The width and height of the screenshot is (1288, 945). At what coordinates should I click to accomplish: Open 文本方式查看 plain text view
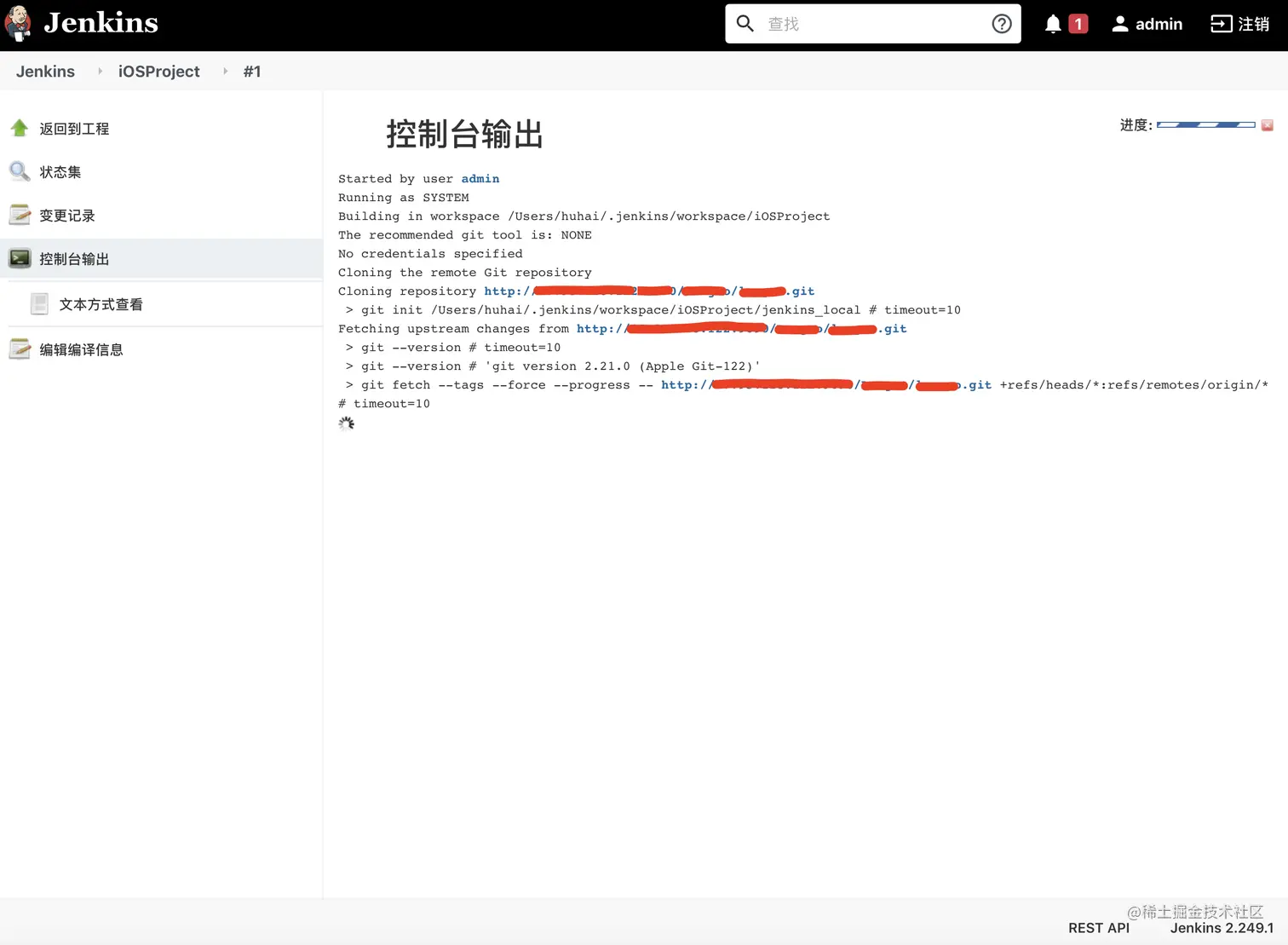click(101, 304)
